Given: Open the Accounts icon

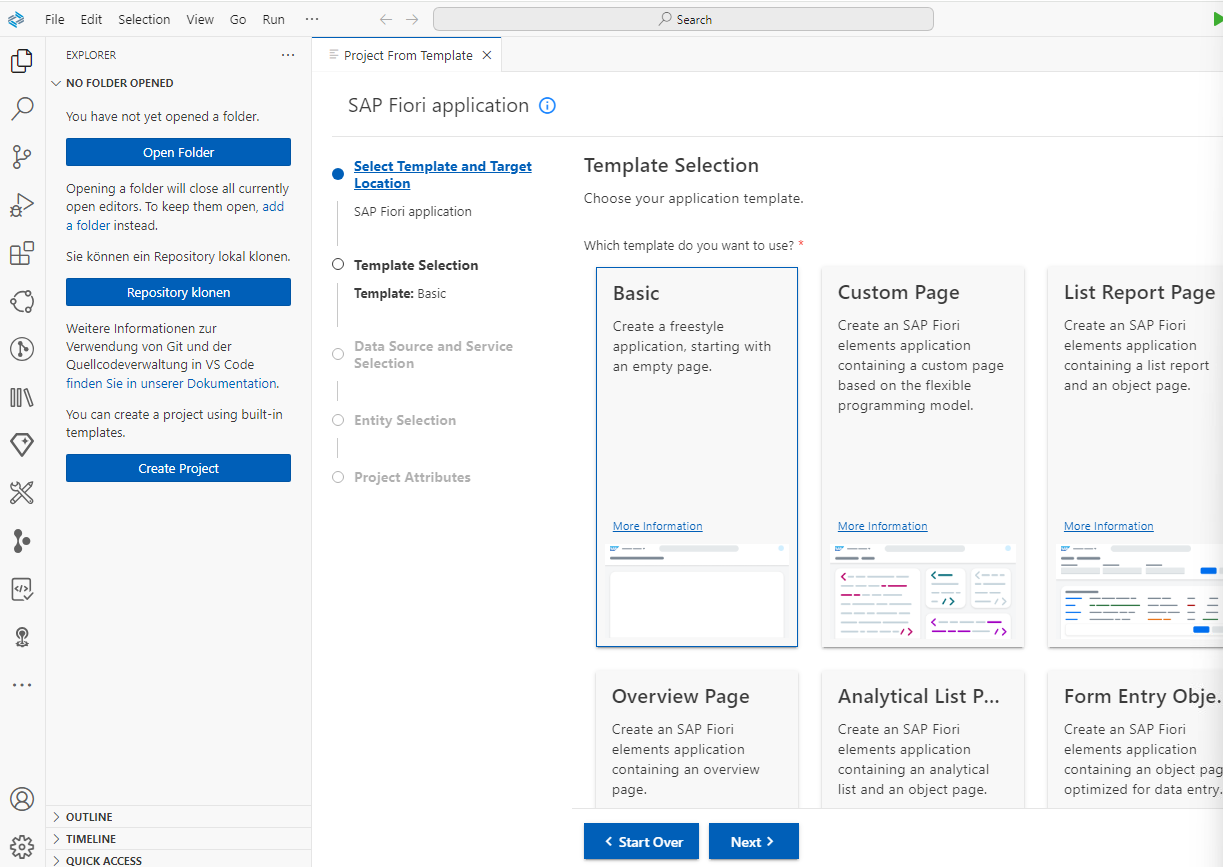Looking at the screenshot, I should (21, 799).
